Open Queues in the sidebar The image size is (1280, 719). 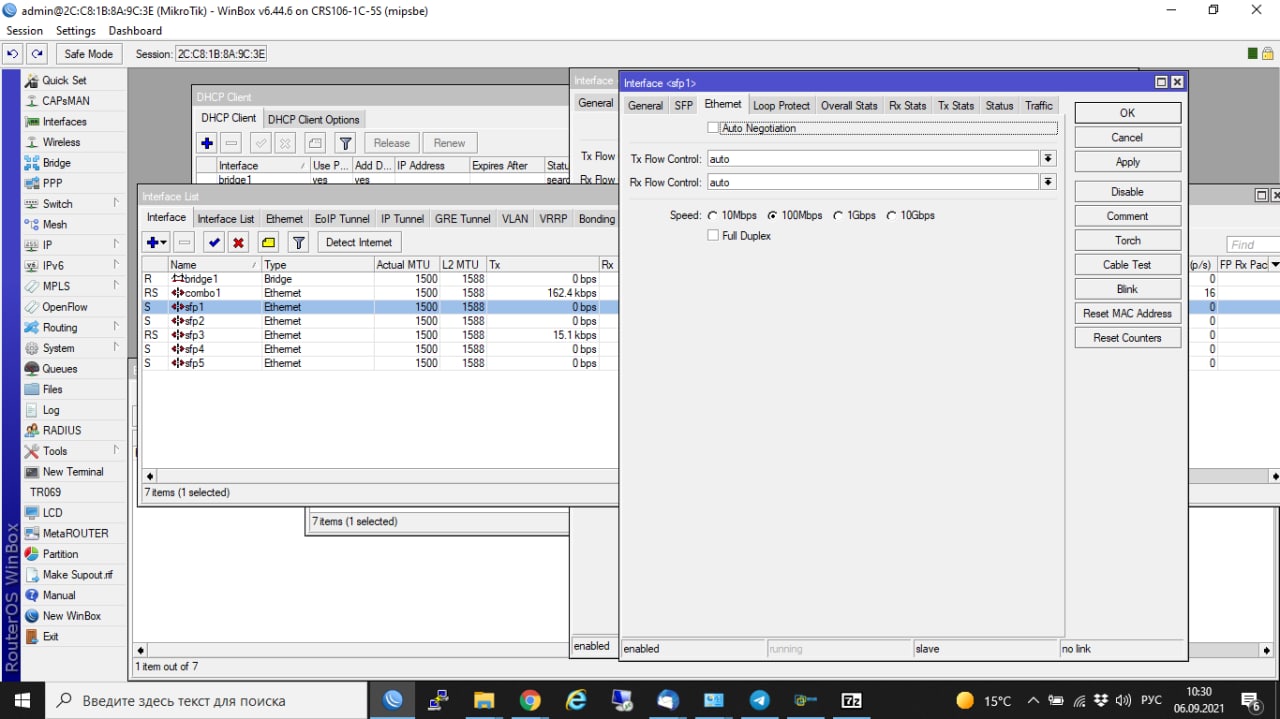59,369
